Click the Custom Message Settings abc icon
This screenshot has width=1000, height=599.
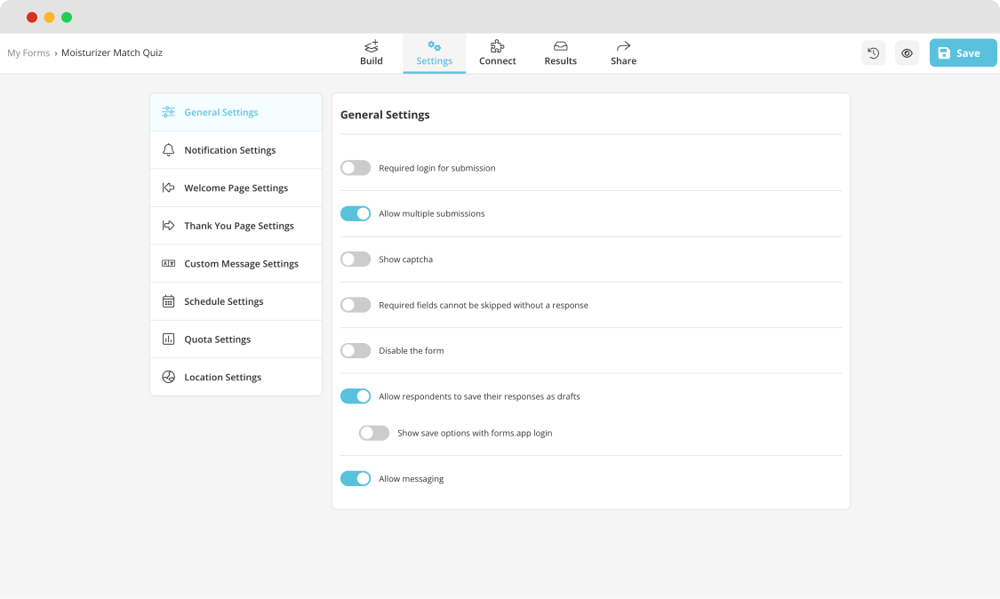(x=169, y=263)
